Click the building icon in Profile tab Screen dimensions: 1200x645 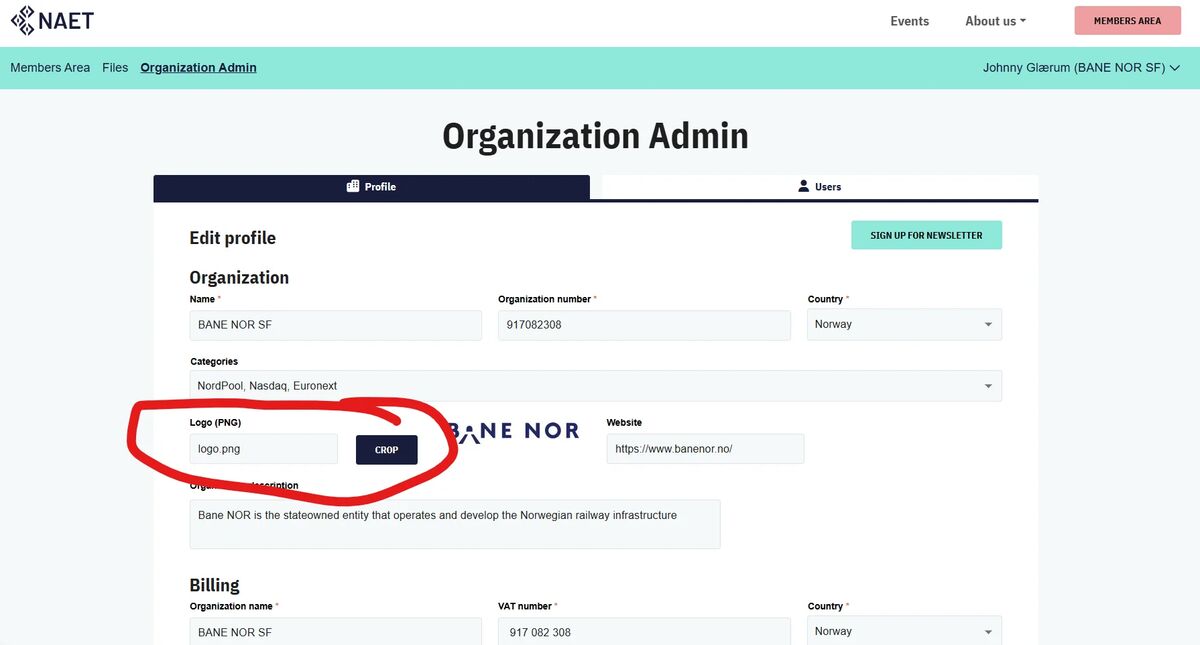click(353, 187)
